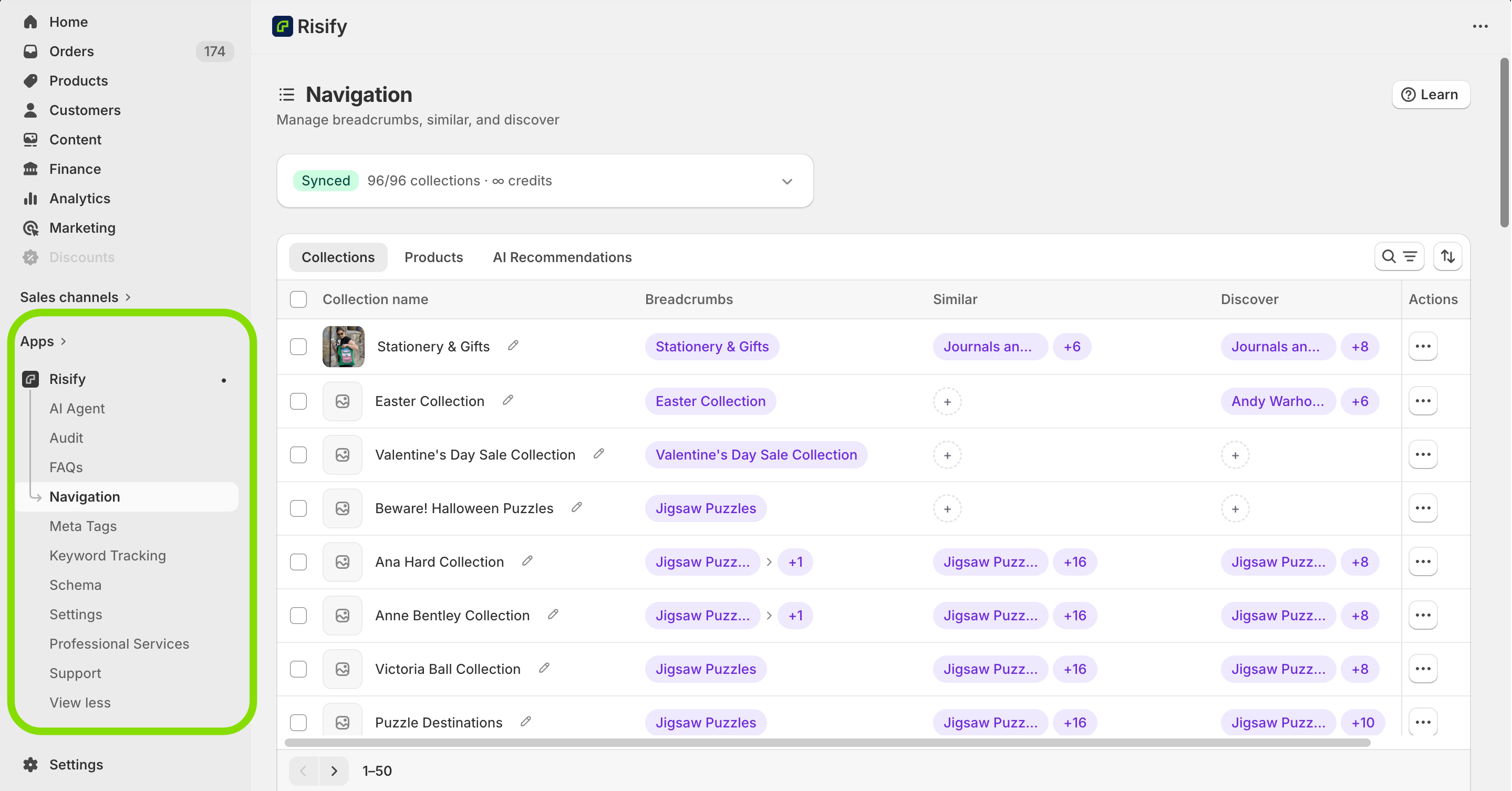The height and width of the screenshot is (791, 1512).
Task: Expand the Synced collections status panel
Action: coord(786,181)
